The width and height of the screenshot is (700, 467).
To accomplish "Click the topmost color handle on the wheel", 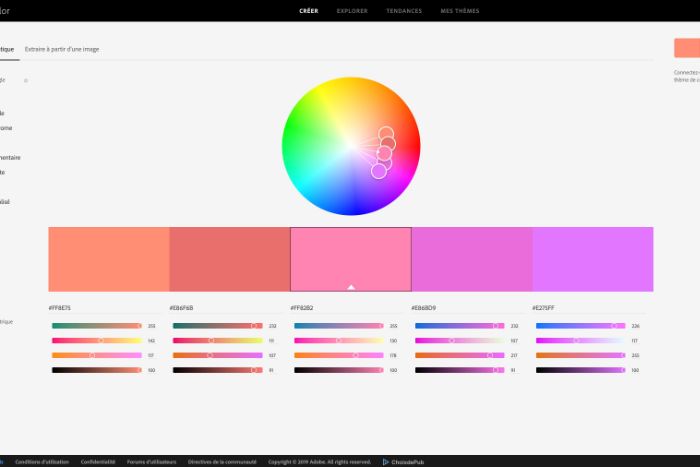I will [385, 134].
